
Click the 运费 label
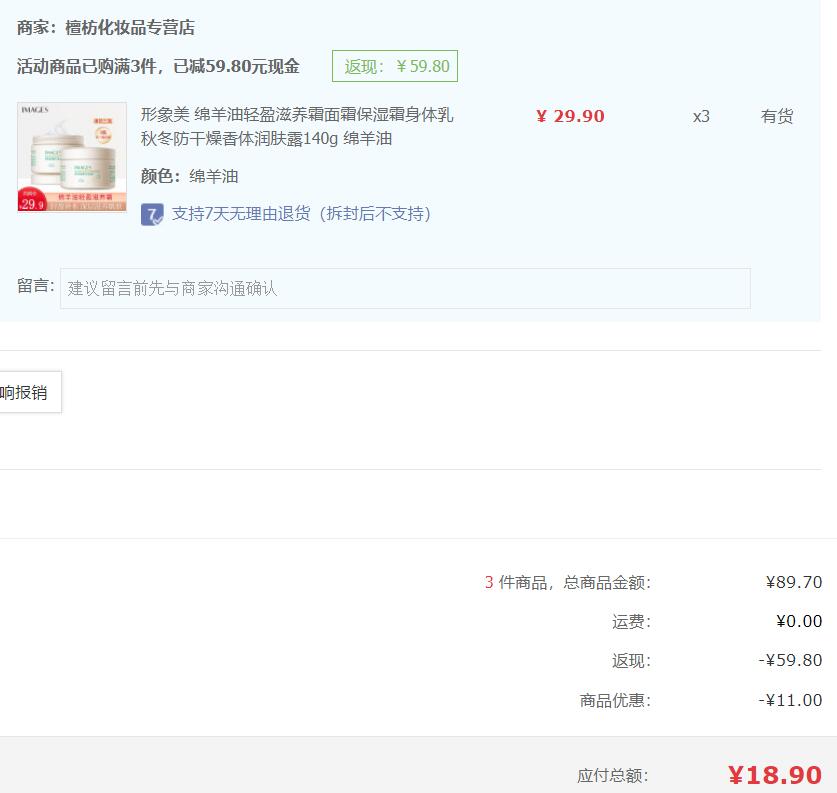tap(631, 622)
